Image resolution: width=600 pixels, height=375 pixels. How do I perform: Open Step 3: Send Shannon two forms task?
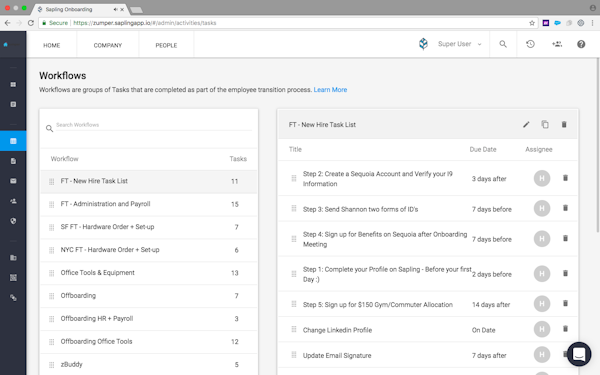pyautogui.click(x=360, y=209)
